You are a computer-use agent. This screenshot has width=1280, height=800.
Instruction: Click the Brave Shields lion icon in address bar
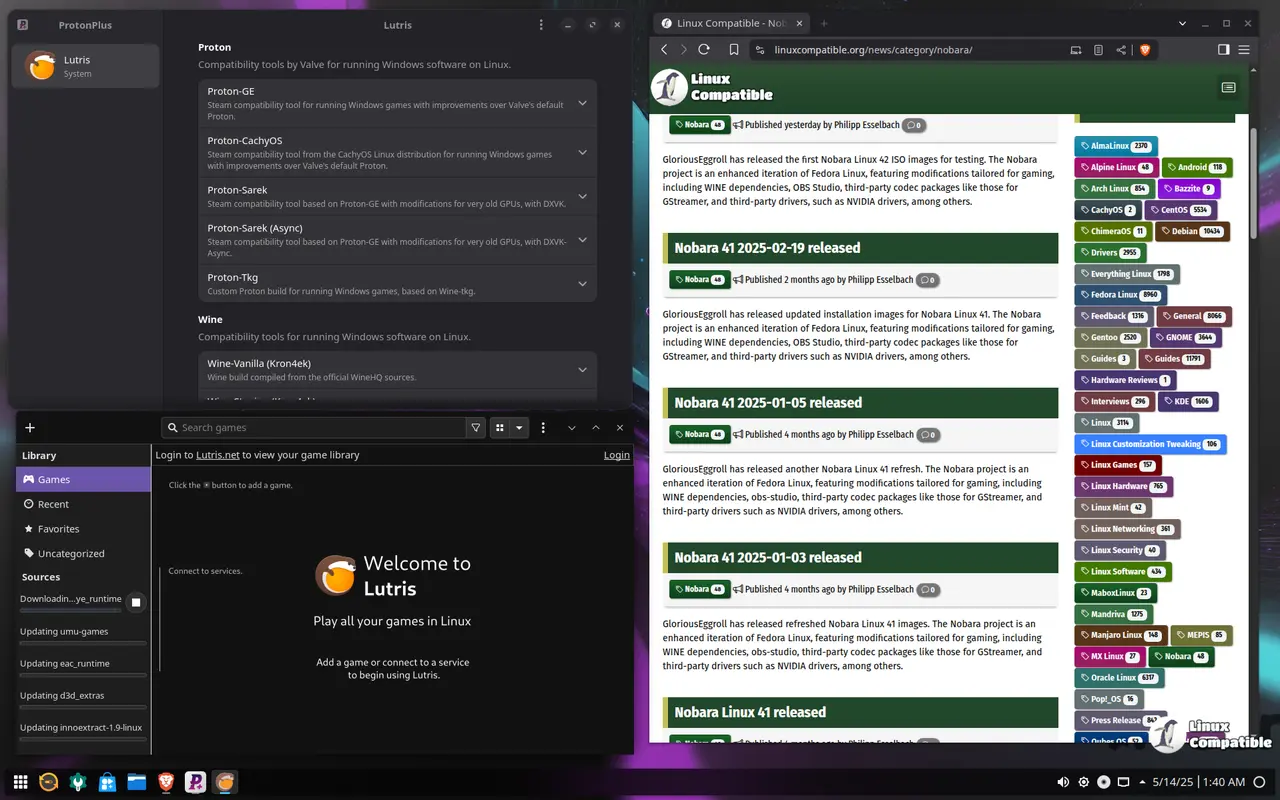coord(1145,50)
